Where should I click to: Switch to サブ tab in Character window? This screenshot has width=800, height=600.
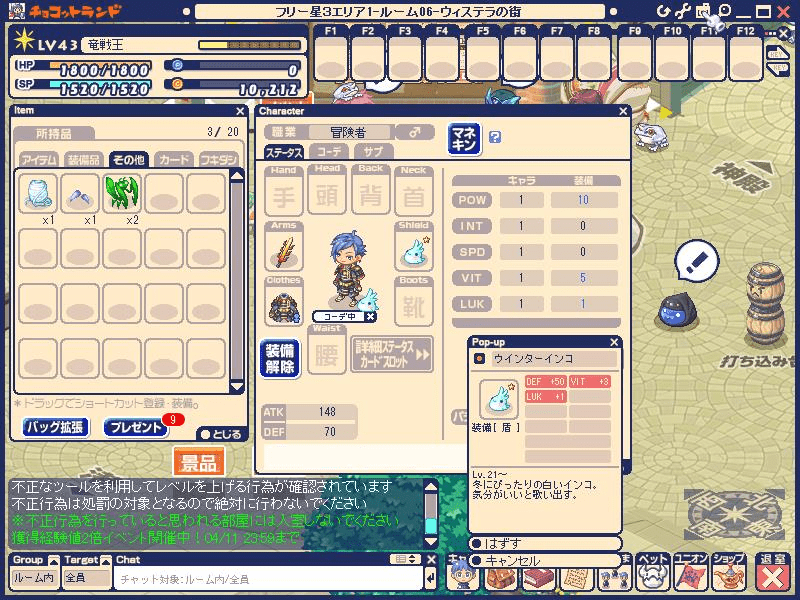pos(373,152)
